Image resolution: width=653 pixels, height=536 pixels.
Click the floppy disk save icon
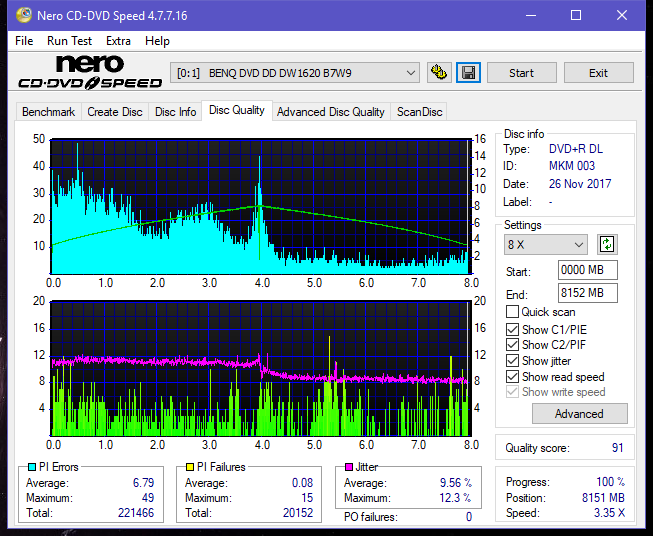468,73
